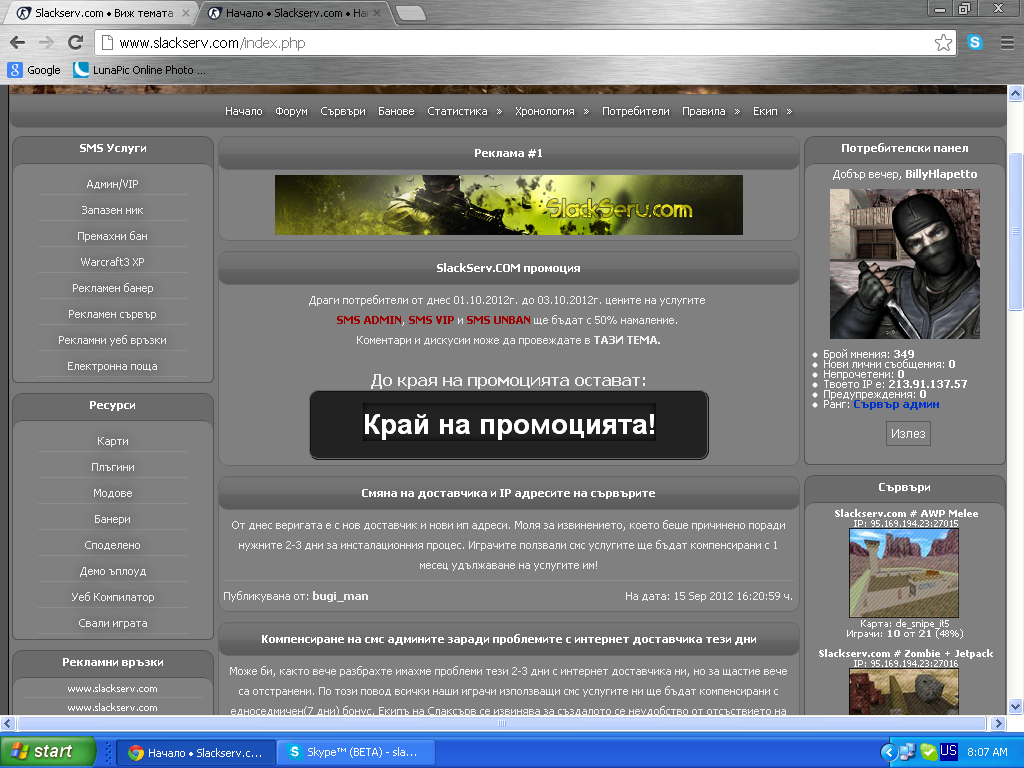Open the Google bookmark
1024x768 pixels.
point(34,70)
